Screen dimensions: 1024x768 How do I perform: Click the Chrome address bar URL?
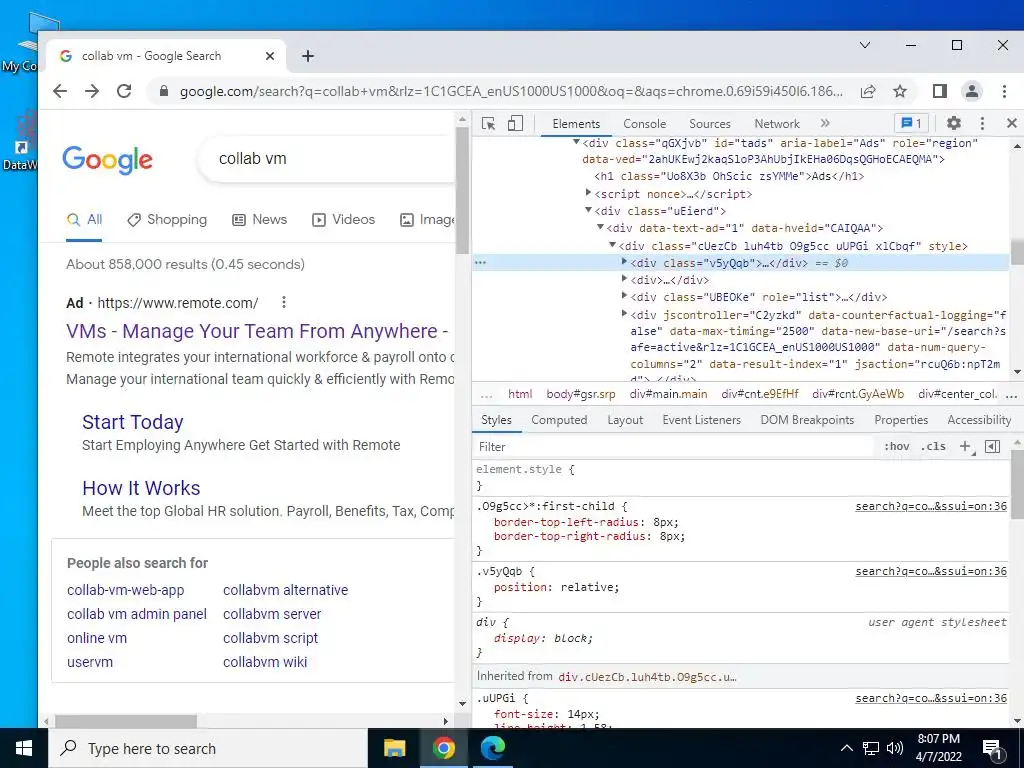coord(511,91)
